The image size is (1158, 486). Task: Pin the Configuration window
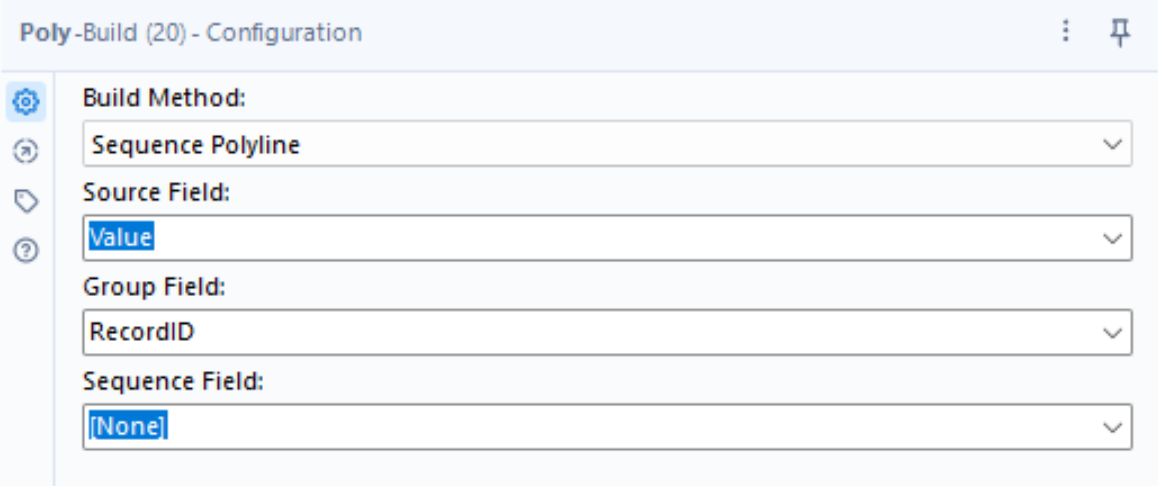[x=1120, y=32]
